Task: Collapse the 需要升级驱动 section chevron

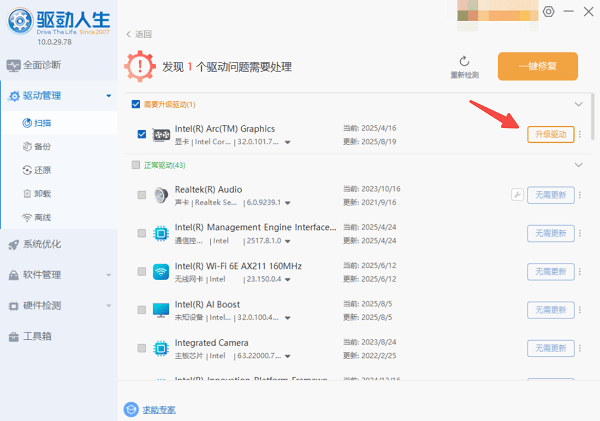Action: pos(577,104)
